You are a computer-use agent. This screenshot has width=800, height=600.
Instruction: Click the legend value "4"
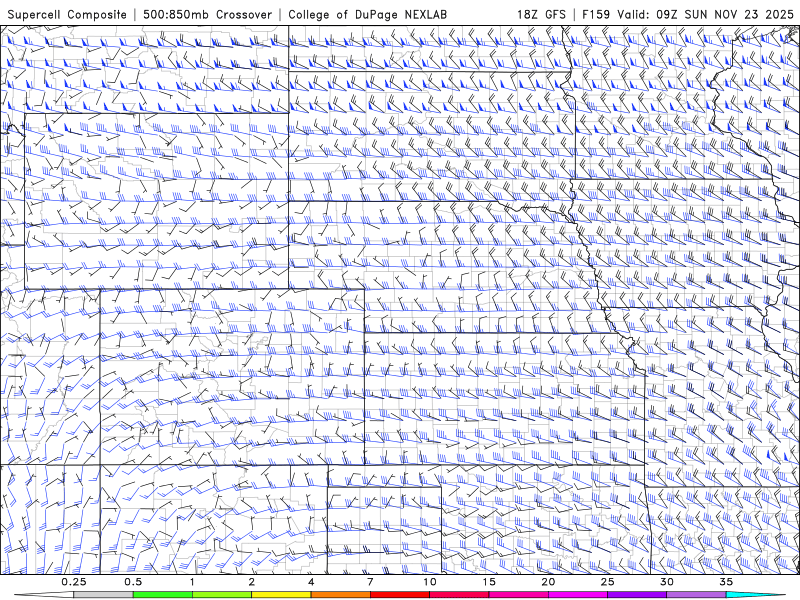pos(311,582)
